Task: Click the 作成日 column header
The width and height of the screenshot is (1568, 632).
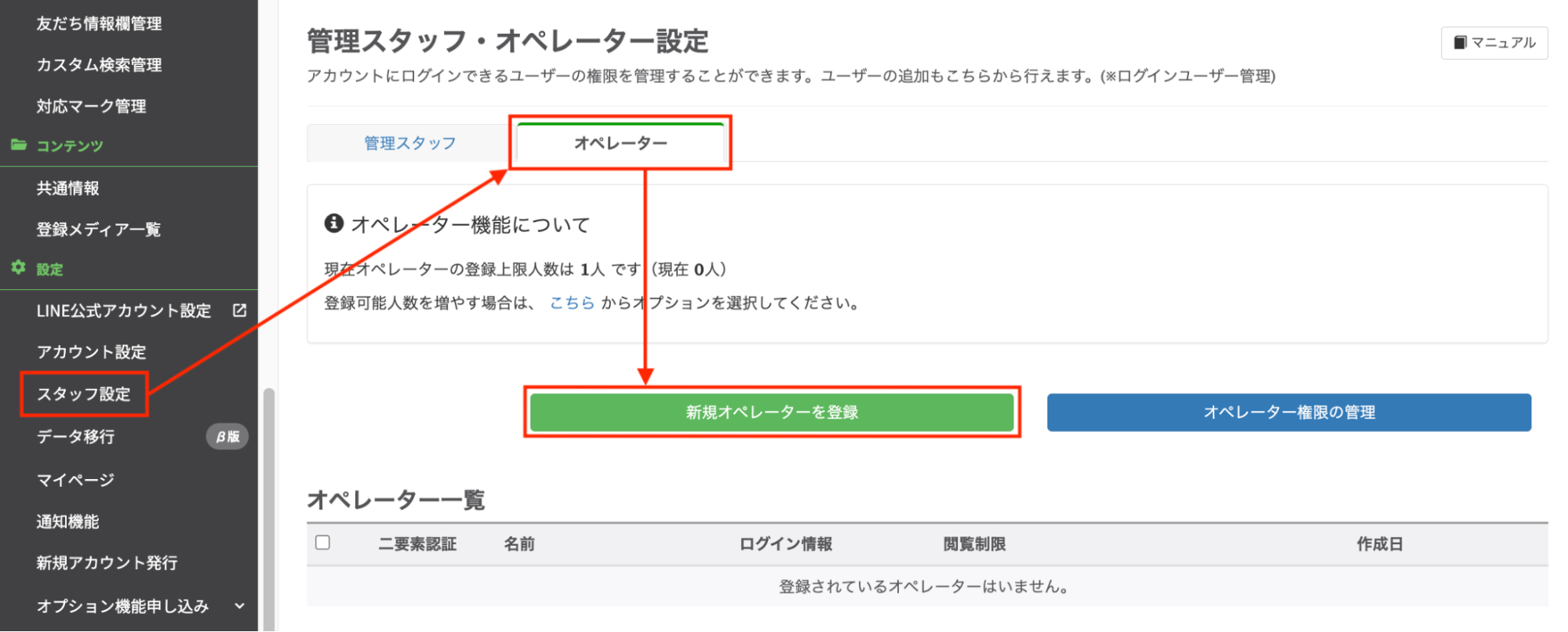Action: pyautogui.click(x=1380, y=544)
